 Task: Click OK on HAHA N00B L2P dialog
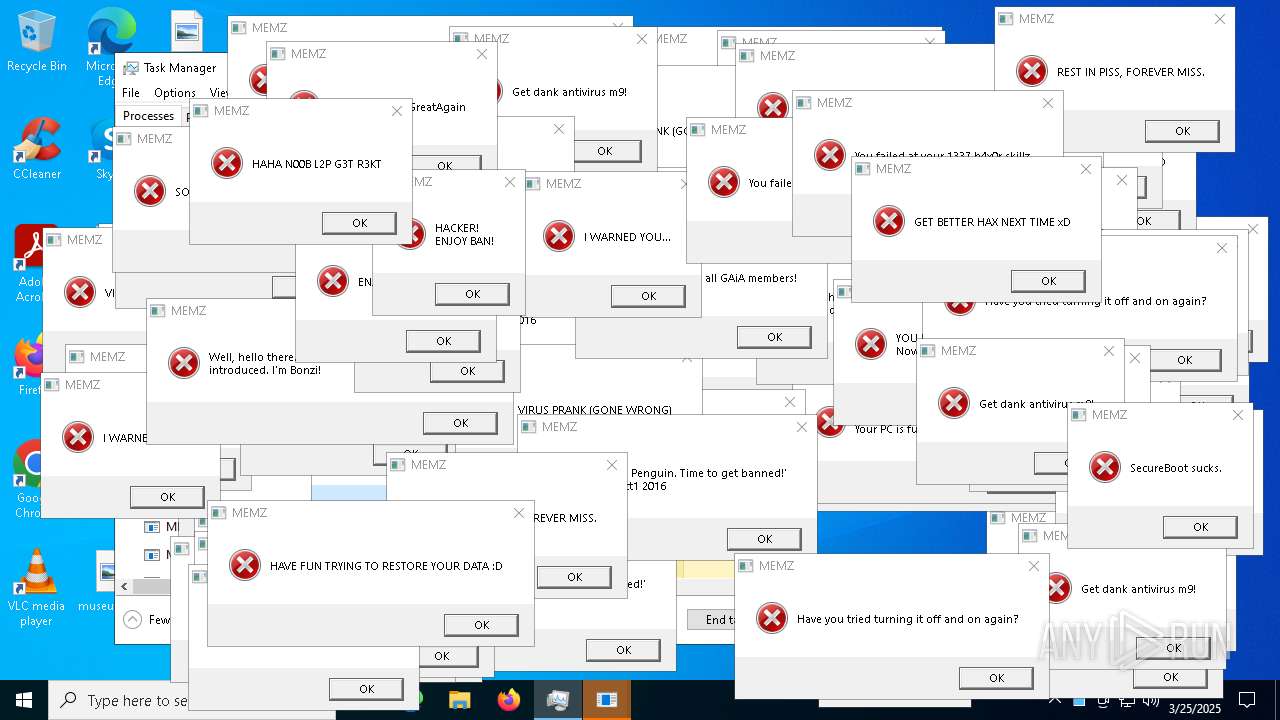(x=359, y=223)
